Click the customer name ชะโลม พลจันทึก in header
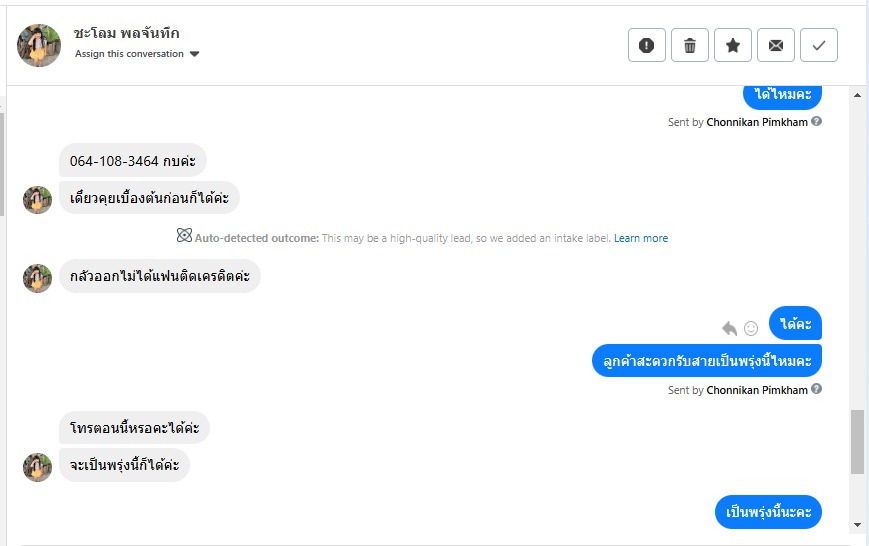The image size is (869, 546). tap(127, 33)
